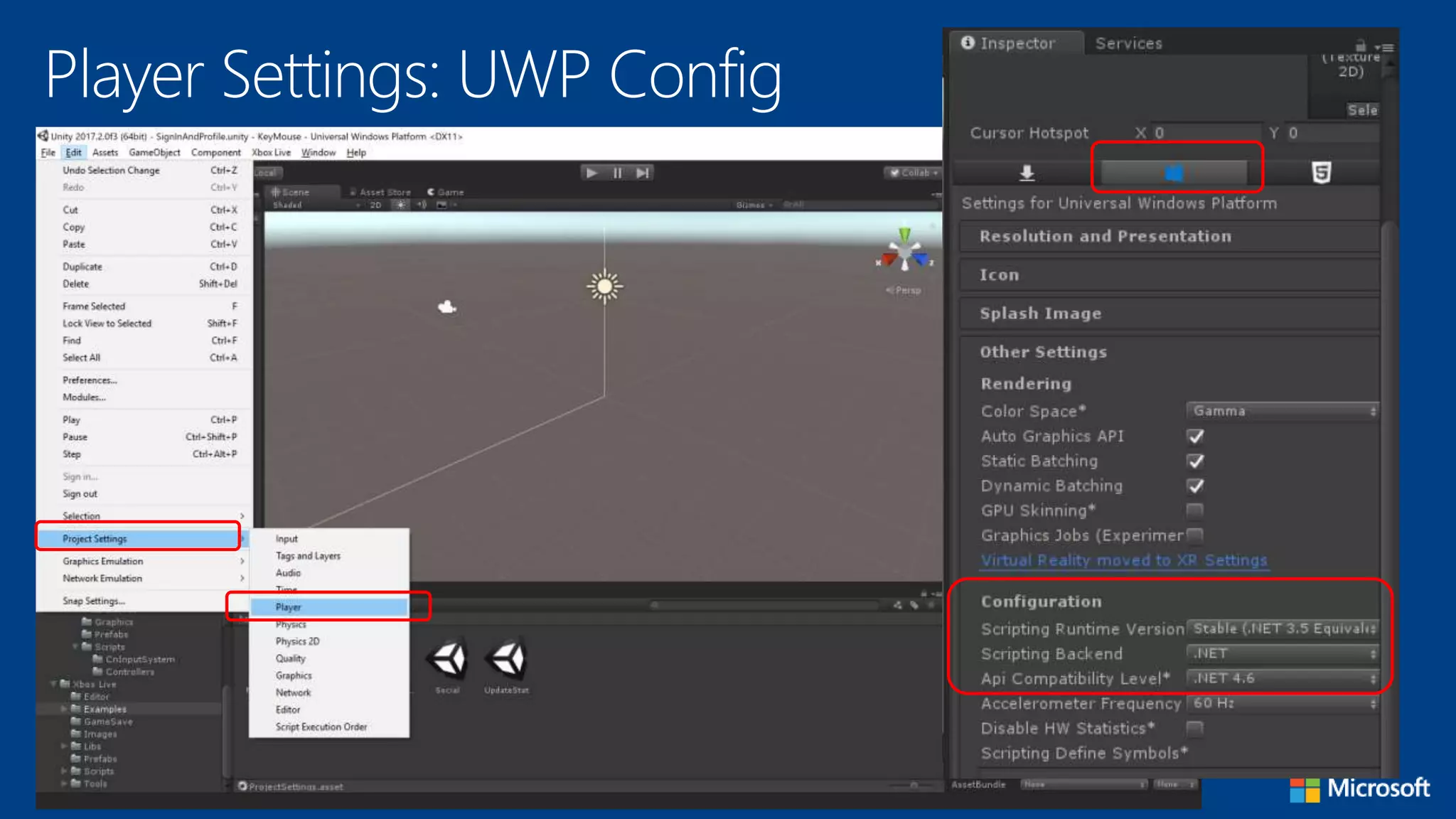Toggle scene audio speaker button
The height and width of the screenshot is (819, 1456).
422,205
